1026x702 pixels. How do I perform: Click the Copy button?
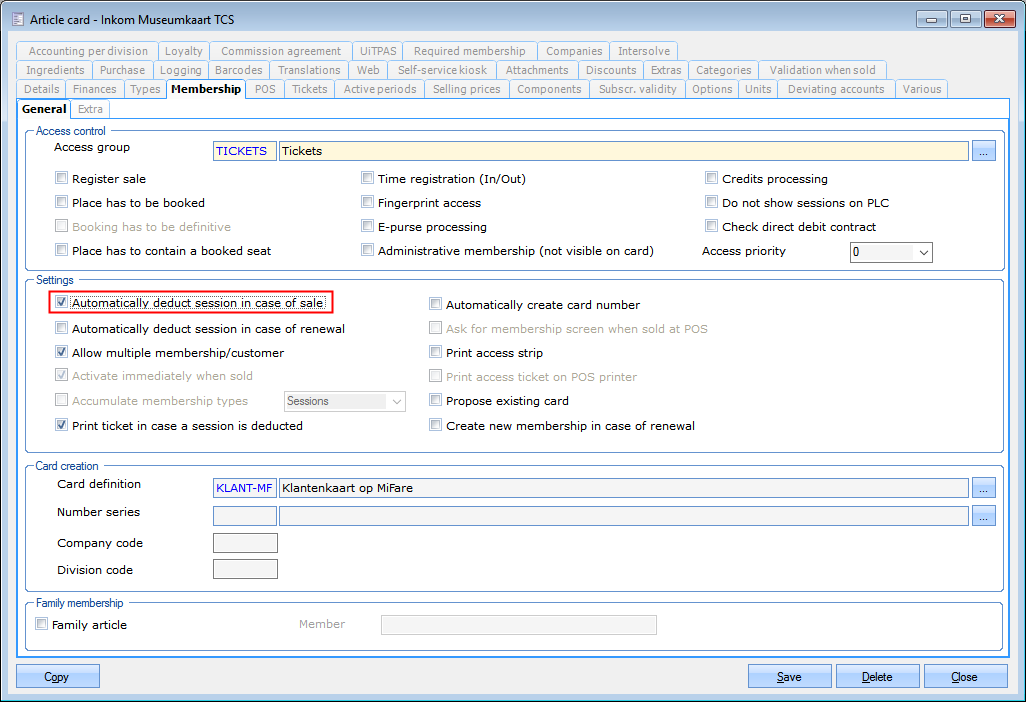[x=57, y=677]
